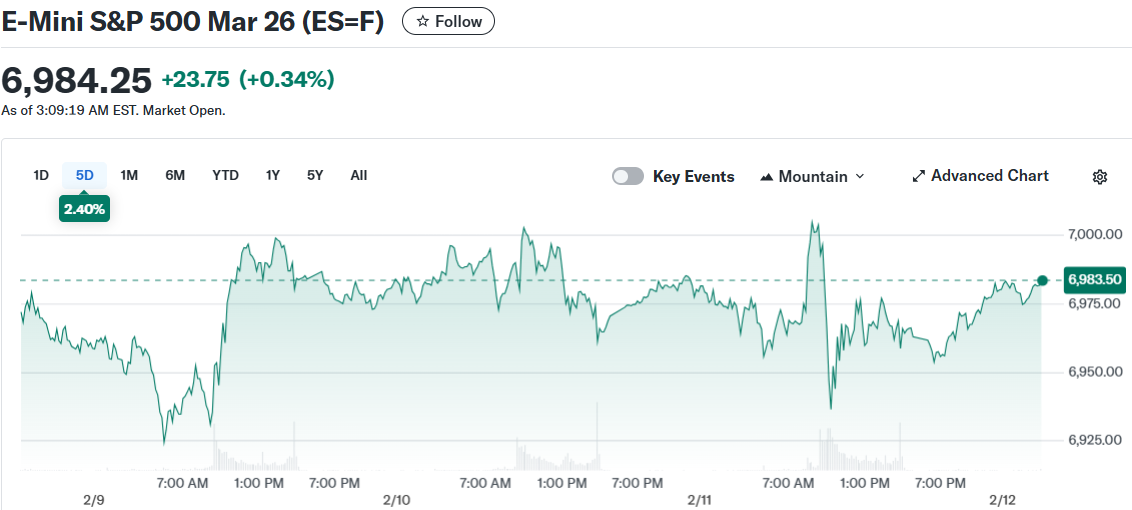Click the green endpoint dot on chart
The width and height of the screenshot is (1132, 510).
[x=1042, y=280]
